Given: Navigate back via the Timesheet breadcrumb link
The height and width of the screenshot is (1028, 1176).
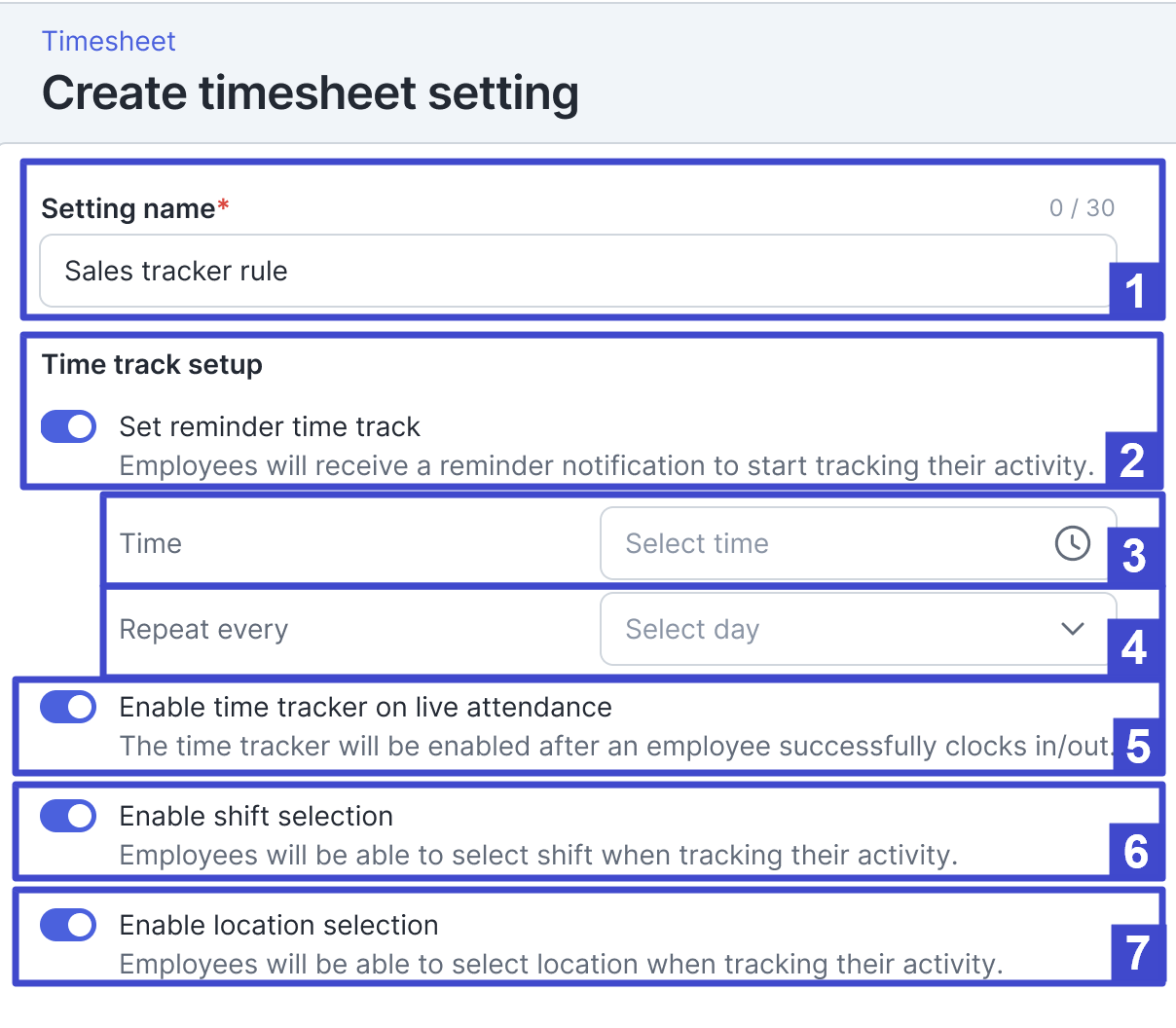Looking at the screenshot, I should 108,41.
